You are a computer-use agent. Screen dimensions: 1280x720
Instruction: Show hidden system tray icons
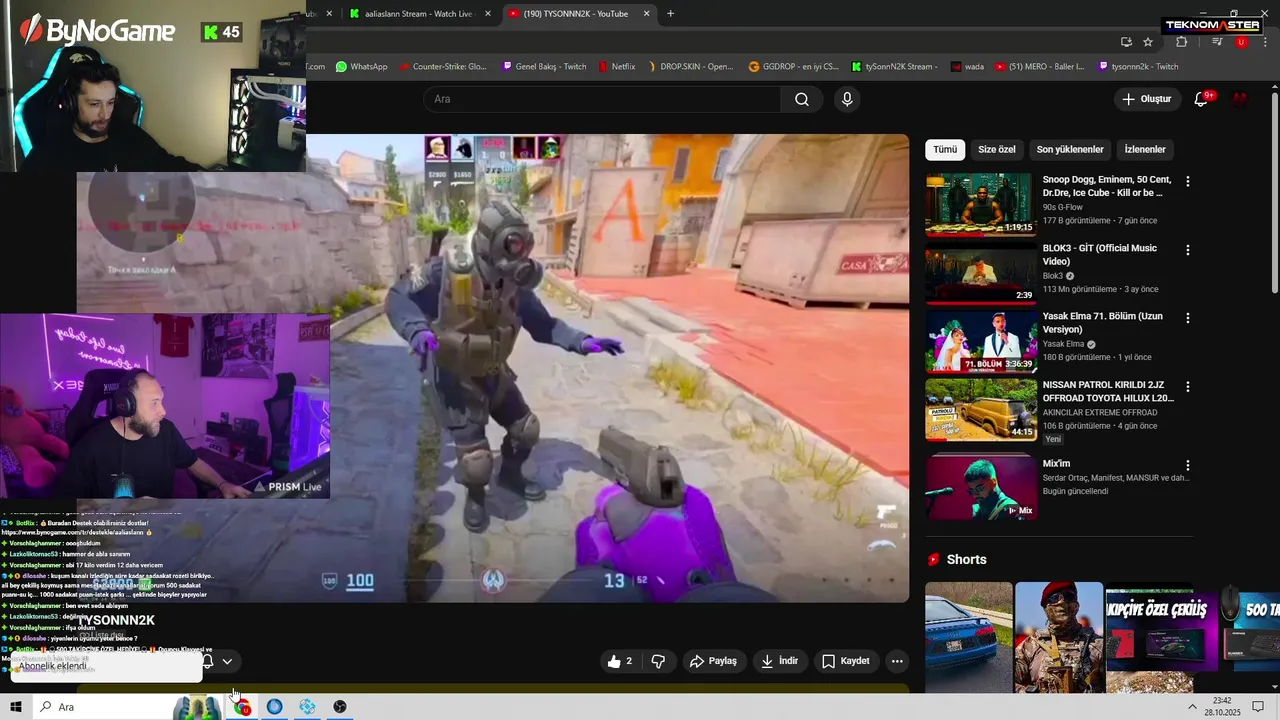[1192, 707]
